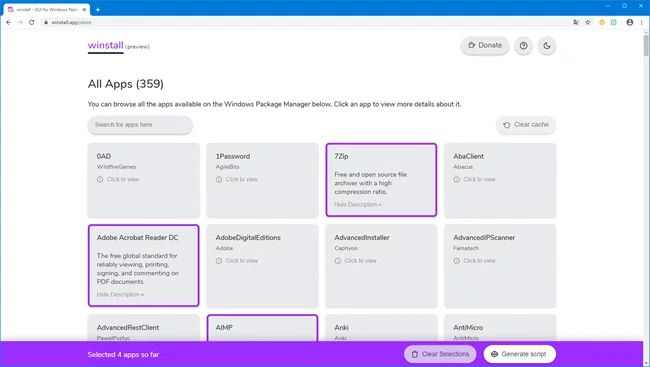Click the AgileBits publisher text

tap(227, 167)
